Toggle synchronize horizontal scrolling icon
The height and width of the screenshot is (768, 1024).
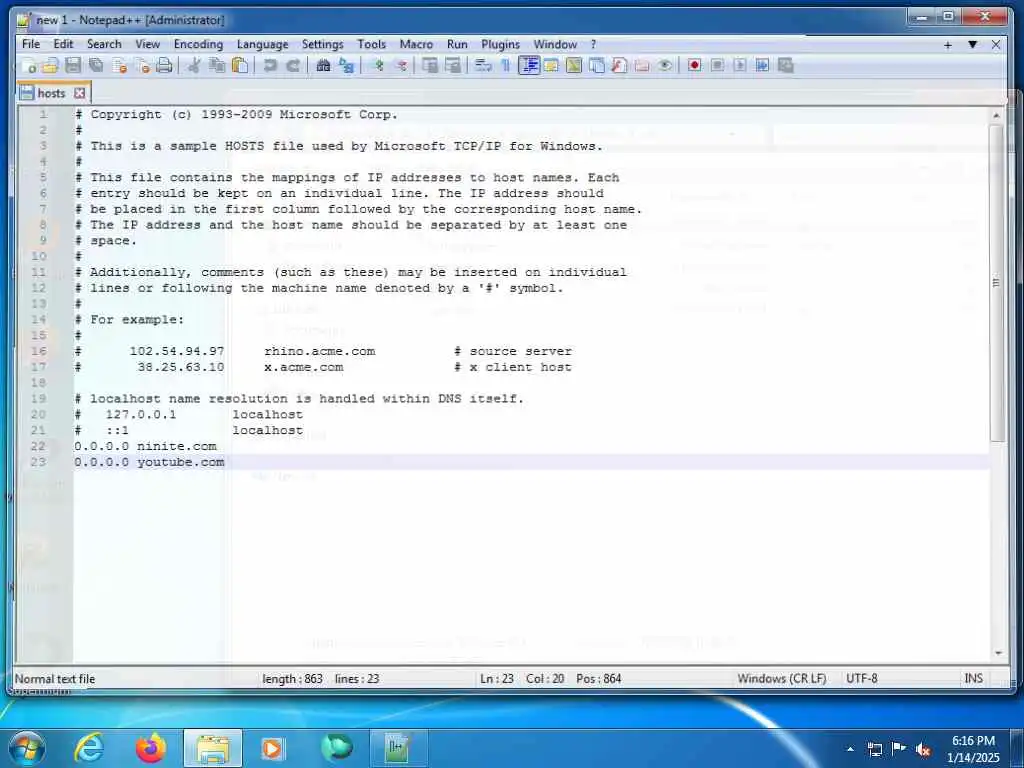(453, 65)
